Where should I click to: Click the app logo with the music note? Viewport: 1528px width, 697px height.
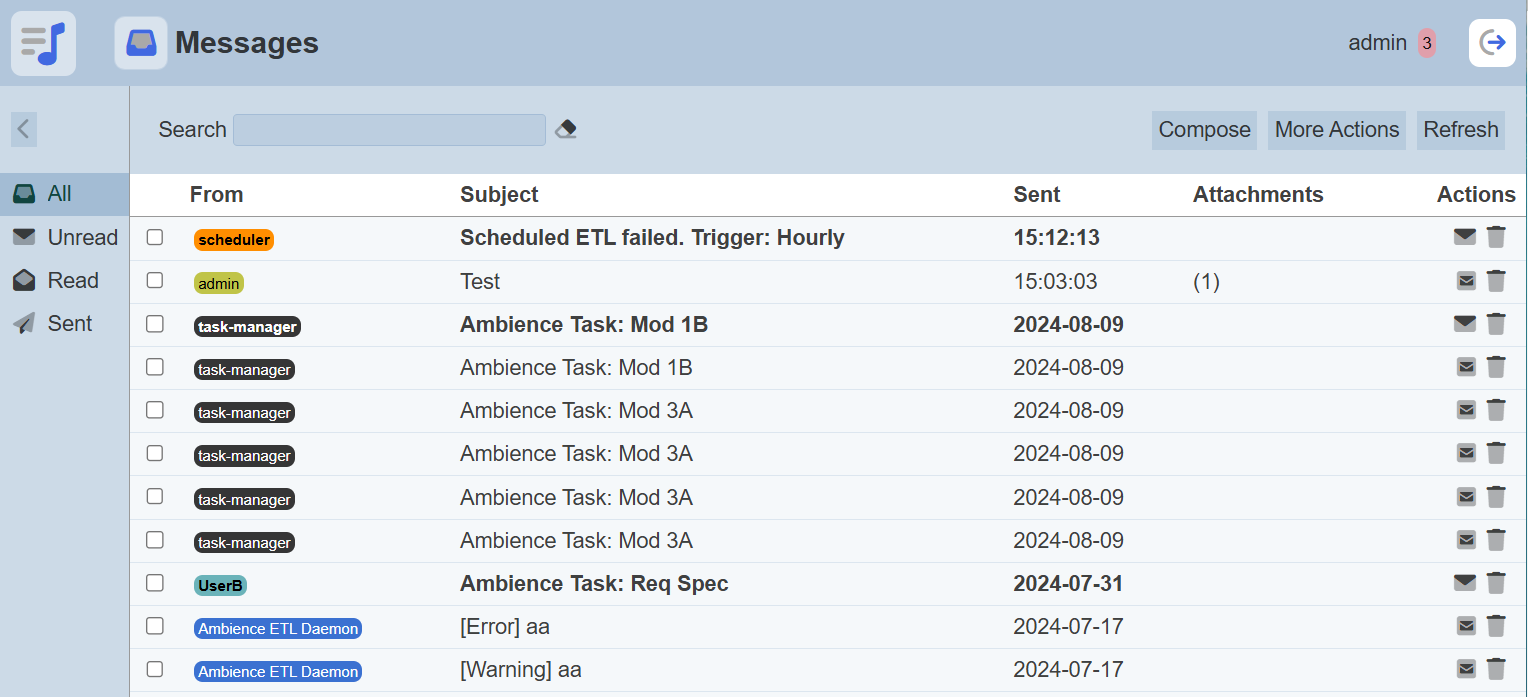[43, 43]
